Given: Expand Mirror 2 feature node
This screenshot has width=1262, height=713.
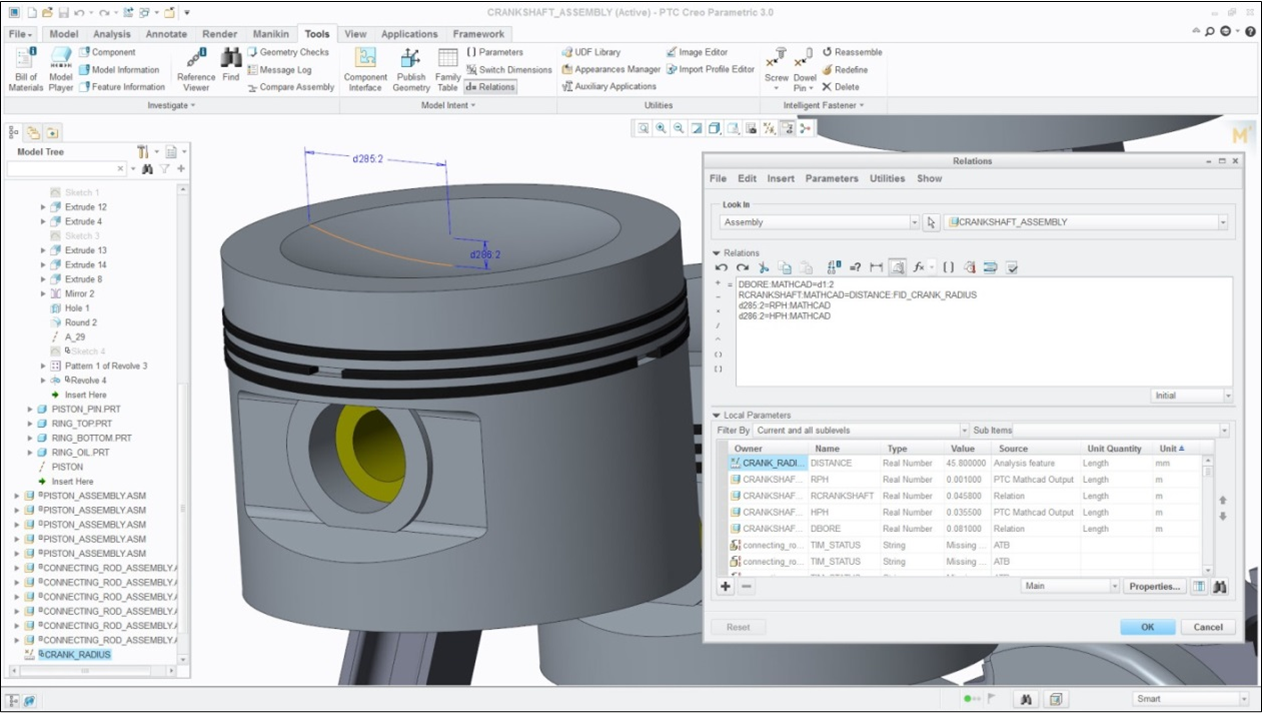Looking at the screenshot, I should (43, 294).
